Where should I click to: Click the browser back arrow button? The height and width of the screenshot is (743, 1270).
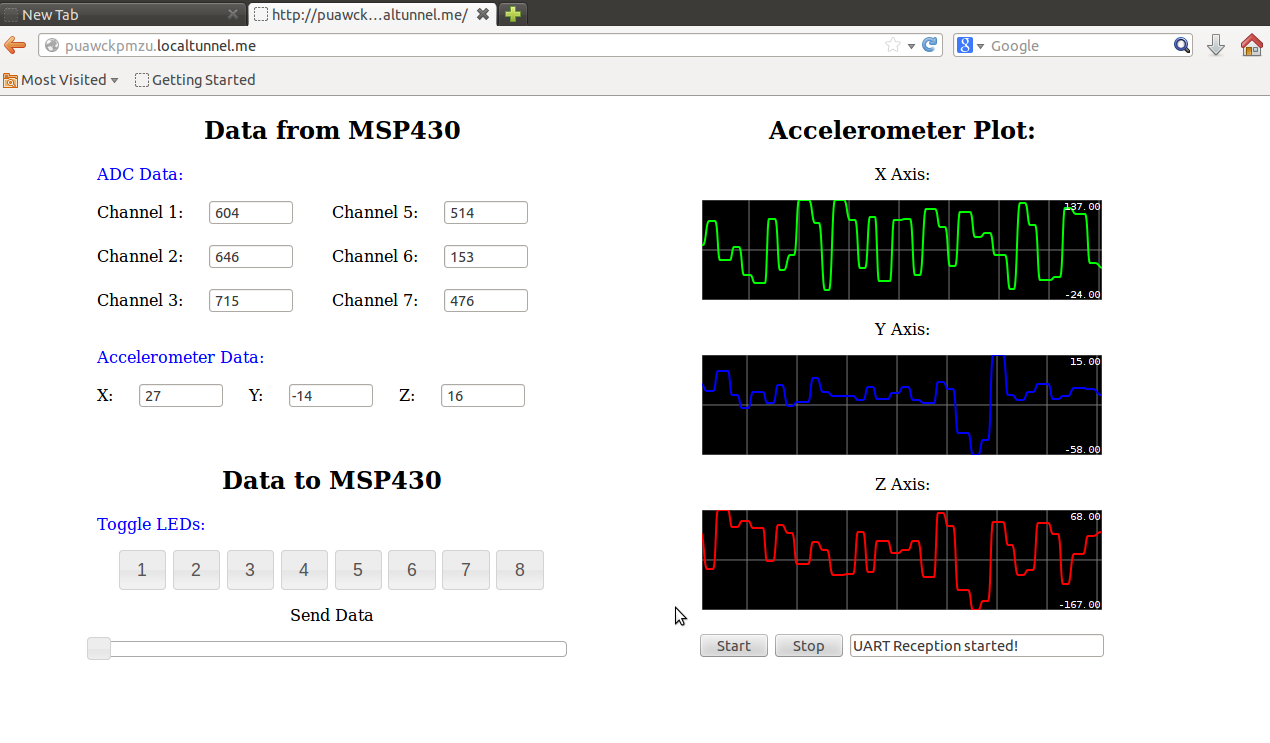[15, 45]
